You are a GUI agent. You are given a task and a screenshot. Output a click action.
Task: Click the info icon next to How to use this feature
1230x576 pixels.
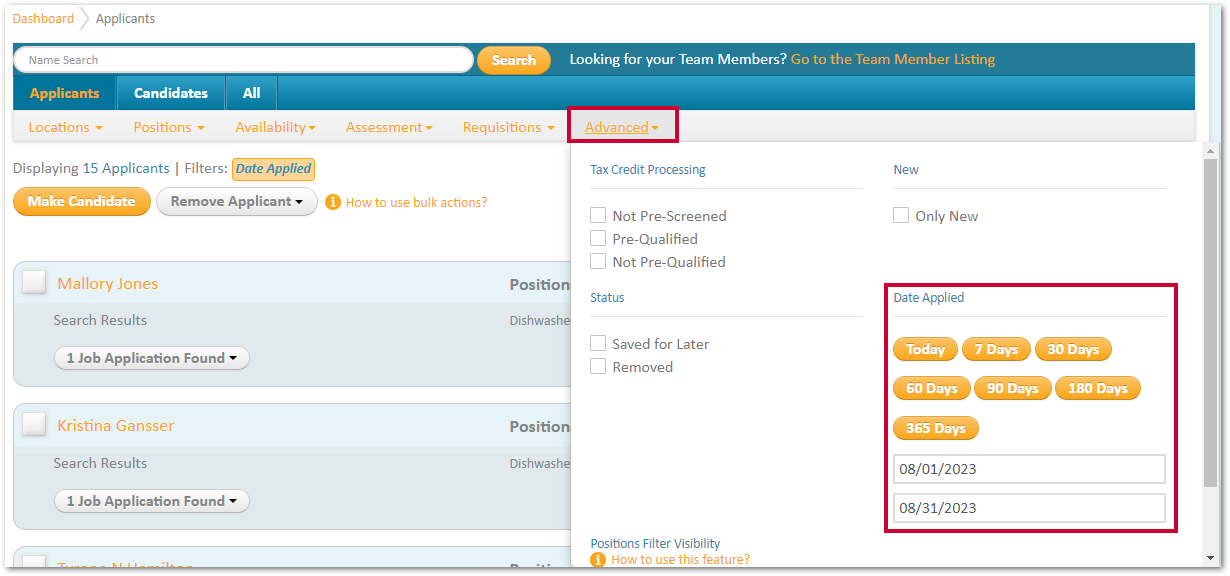pyautogui.click(x=598, y=560)
